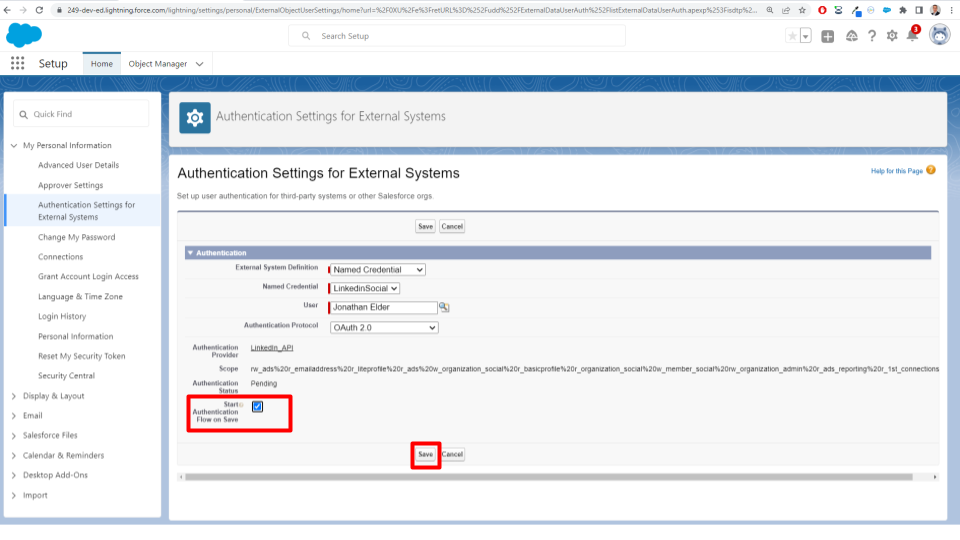
Task: Bookmark this page with the star in address bar
Action: [802, 10]
